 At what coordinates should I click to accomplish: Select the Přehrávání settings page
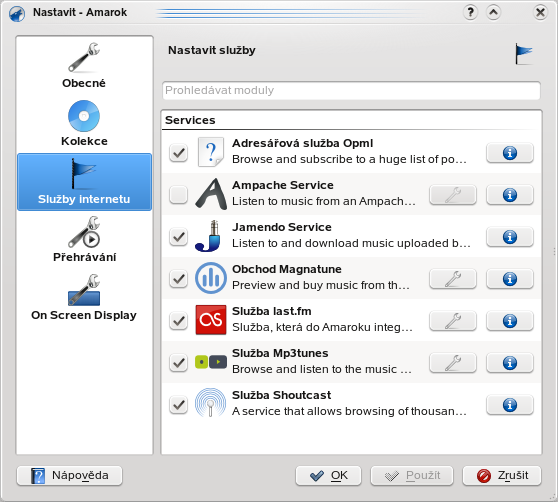(x=84, y=240)
